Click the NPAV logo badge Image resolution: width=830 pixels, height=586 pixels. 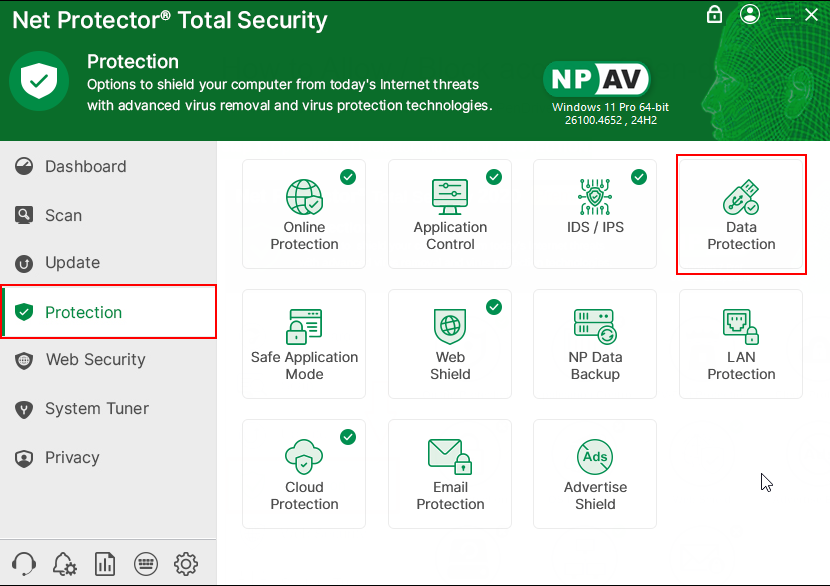[x=597, y=79]
